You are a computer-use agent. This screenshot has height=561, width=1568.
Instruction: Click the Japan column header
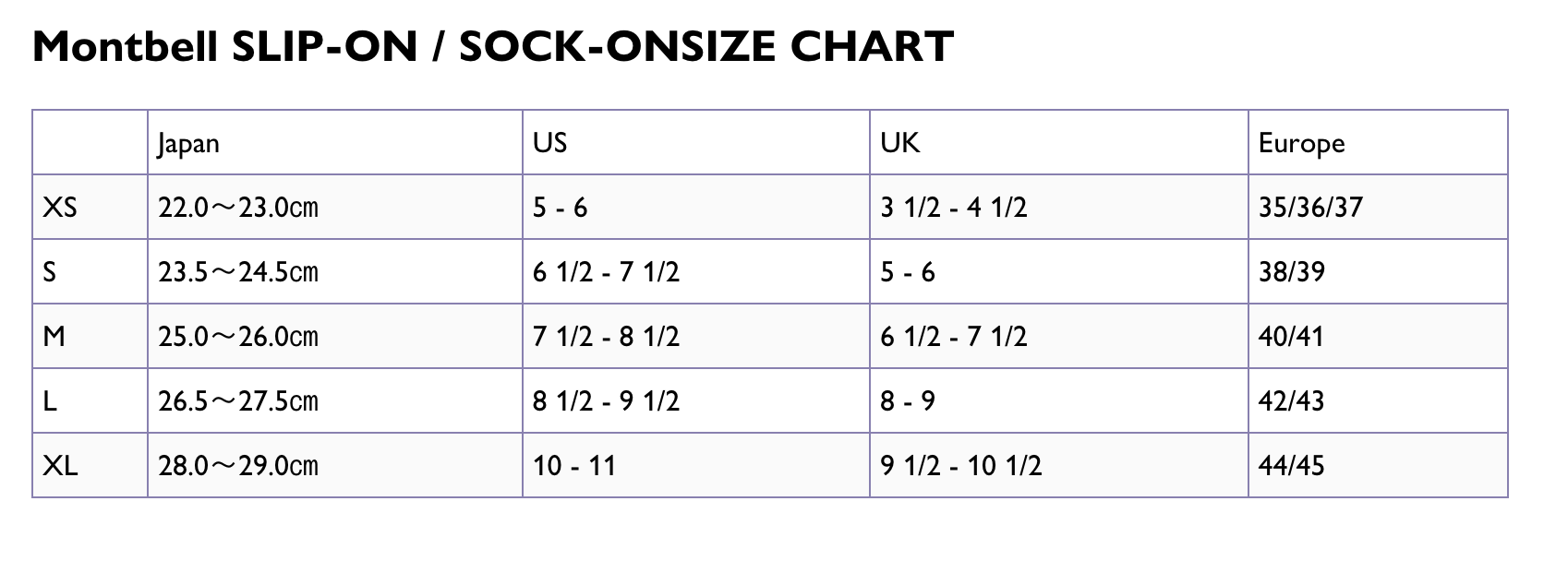(x=188, y=143)
